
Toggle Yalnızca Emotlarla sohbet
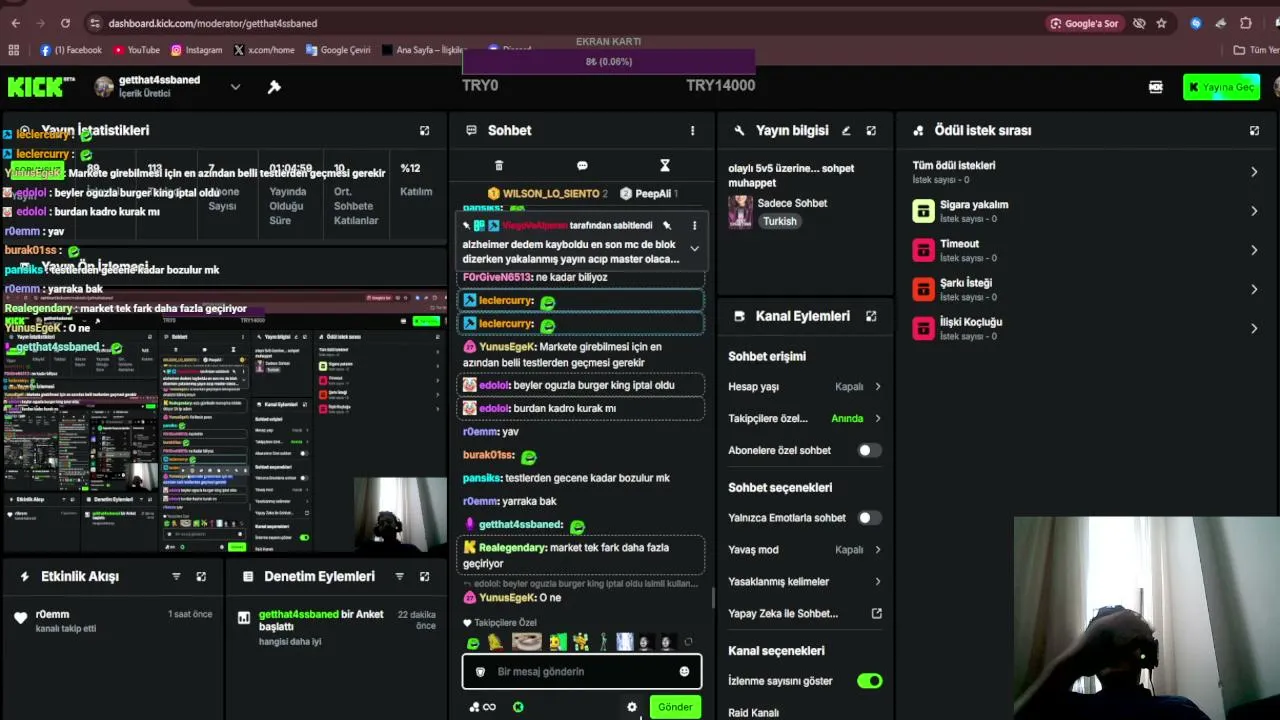point(870,518)
